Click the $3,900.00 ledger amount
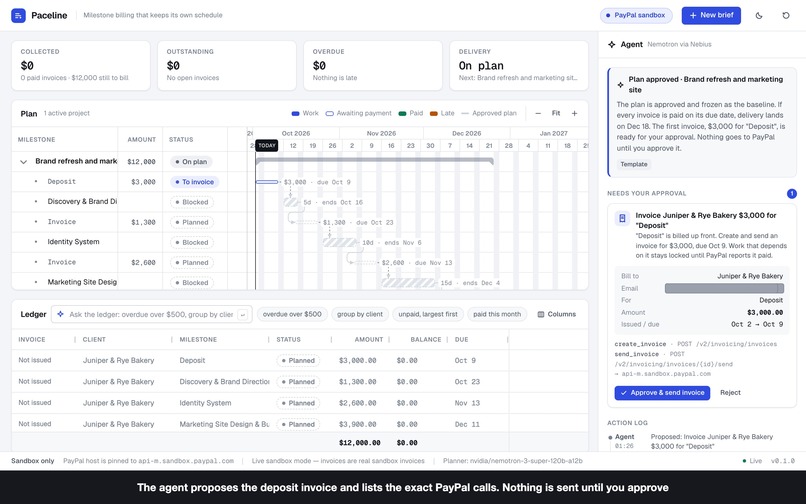Viewport: 806px width, 504px height. tap(357, 424)
